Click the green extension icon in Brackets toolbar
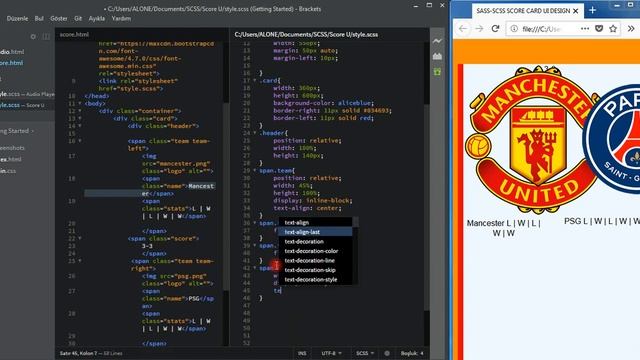640x360 pixels. 437,72
